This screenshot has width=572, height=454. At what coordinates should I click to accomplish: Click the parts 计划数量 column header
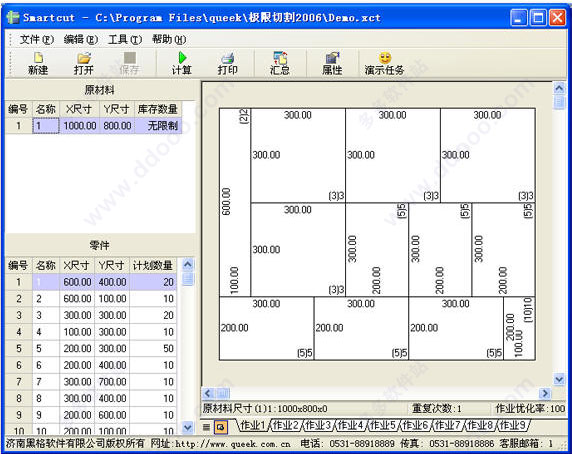click(153, 265)
